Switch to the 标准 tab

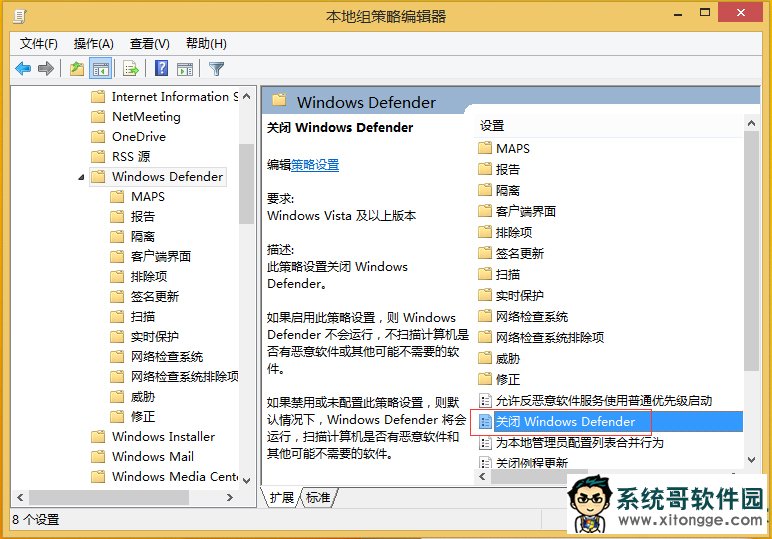coord(318,498)
